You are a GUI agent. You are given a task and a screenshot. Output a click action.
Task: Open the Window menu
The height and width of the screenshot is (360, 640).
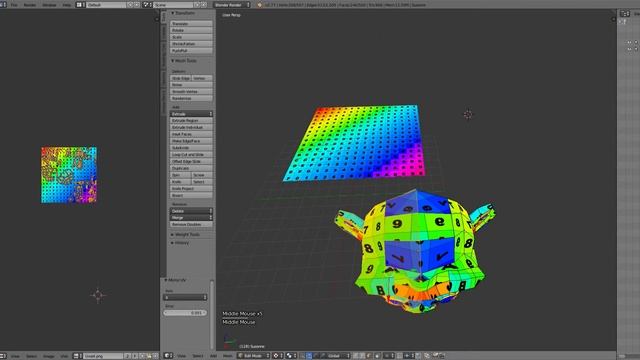(49, 5)
